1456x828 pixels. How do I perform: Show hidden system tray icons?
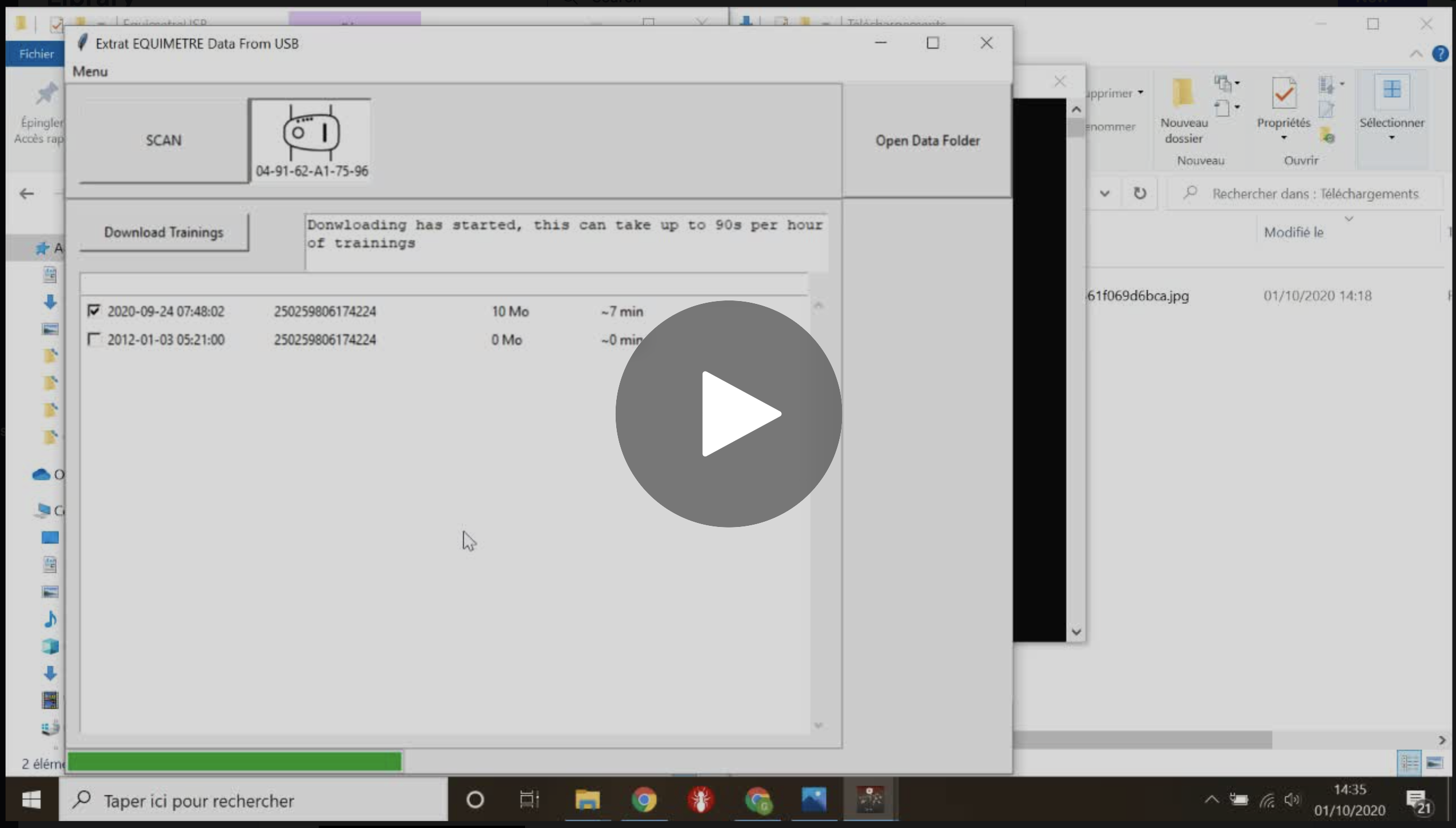pyautogui.click(x=1211, y=799)
